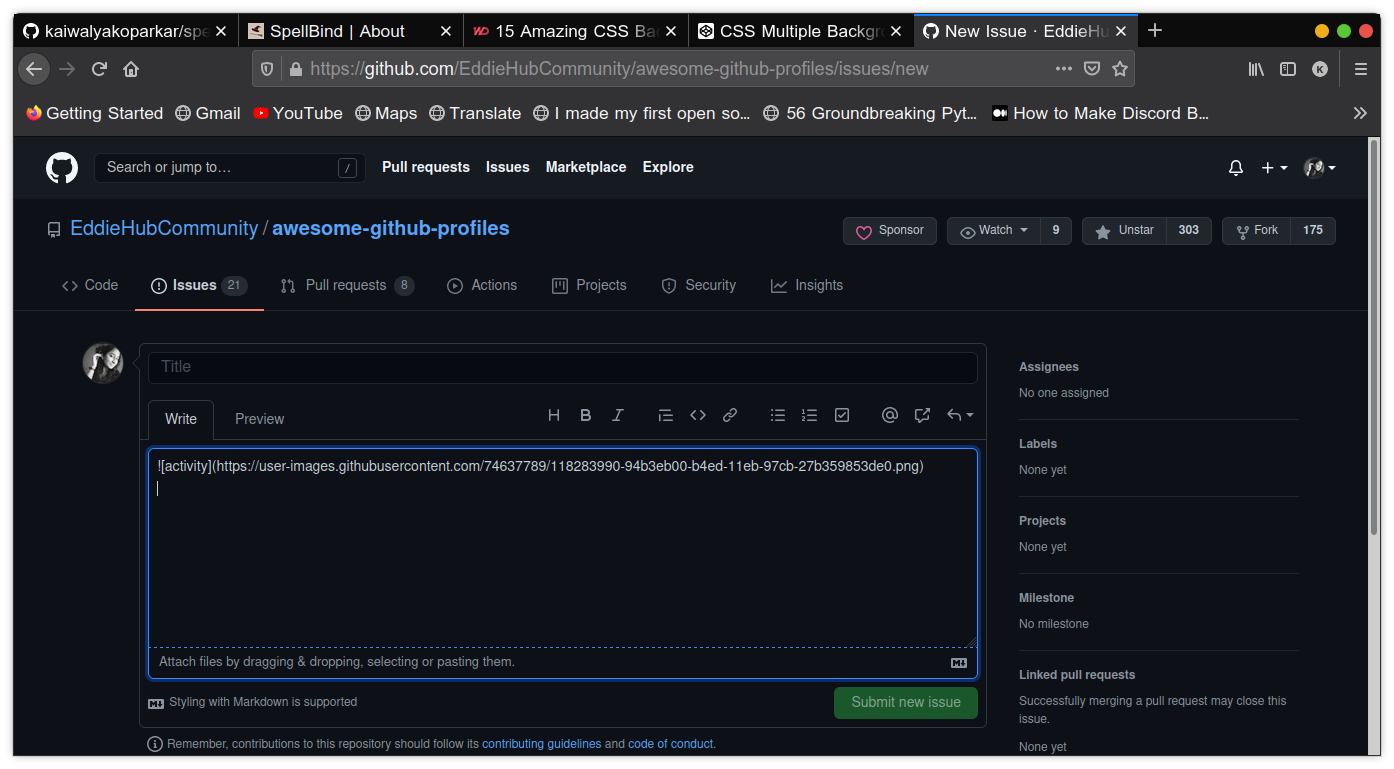Screen dimensions: 1394x769
Task: Click Submit new issue button
Action: point(906,702)
